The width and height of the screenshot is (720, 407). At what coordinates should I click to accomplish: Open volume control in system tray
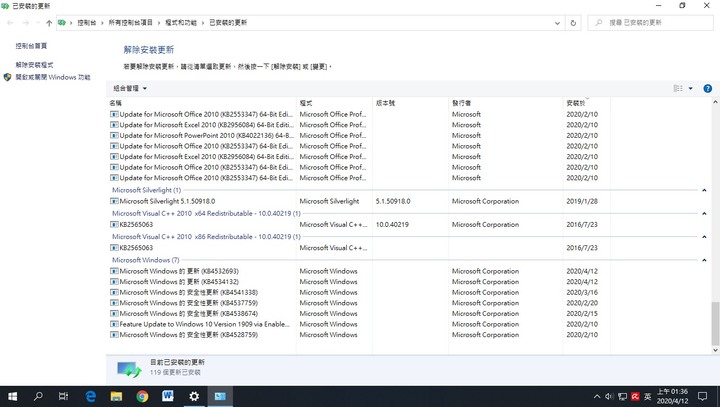[609, 396]
